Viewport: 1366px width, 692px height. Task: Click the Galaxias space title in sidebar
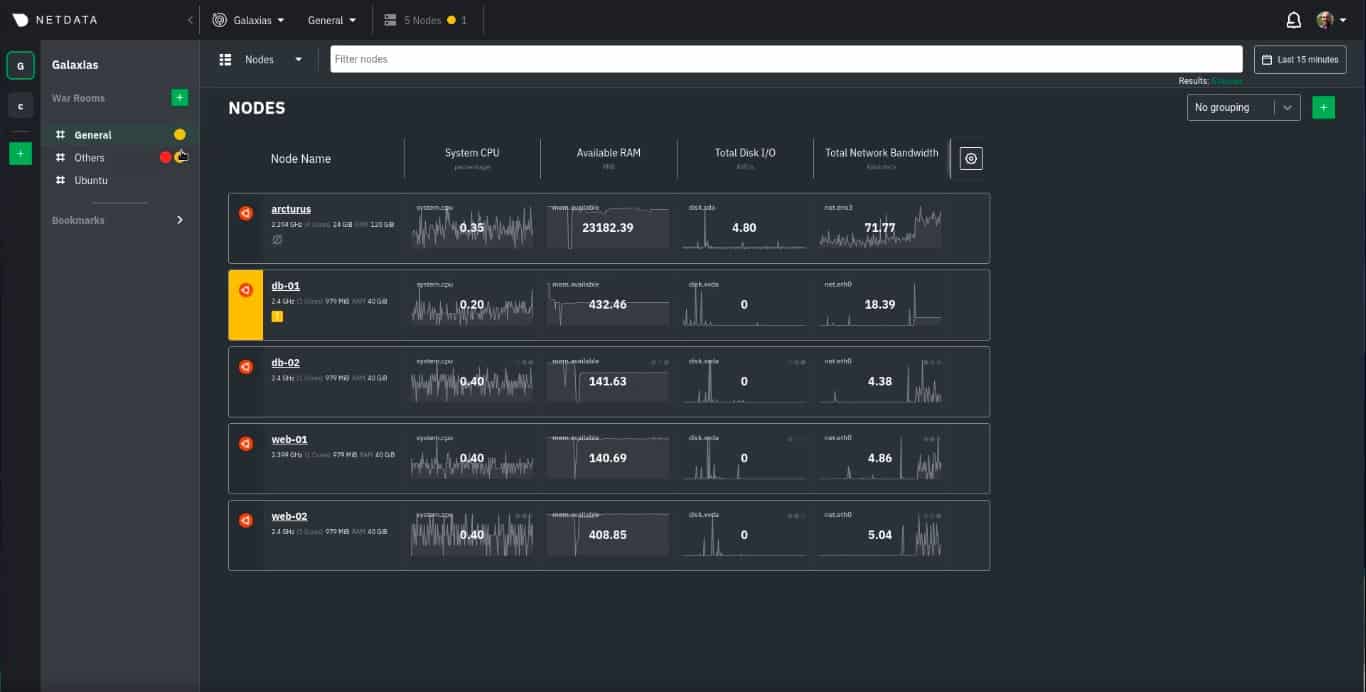pyautogui.click(x=75, y=65)
